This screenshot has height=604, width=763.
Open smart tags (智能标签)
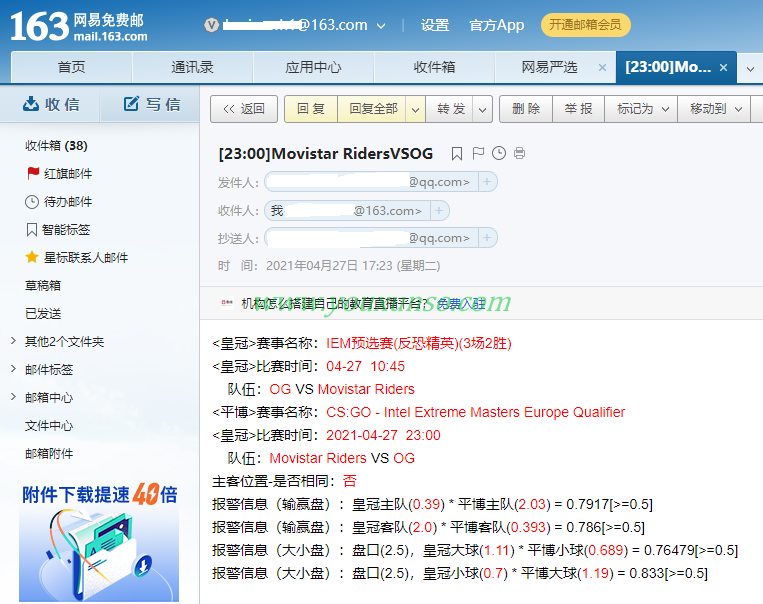pos(58,230)
